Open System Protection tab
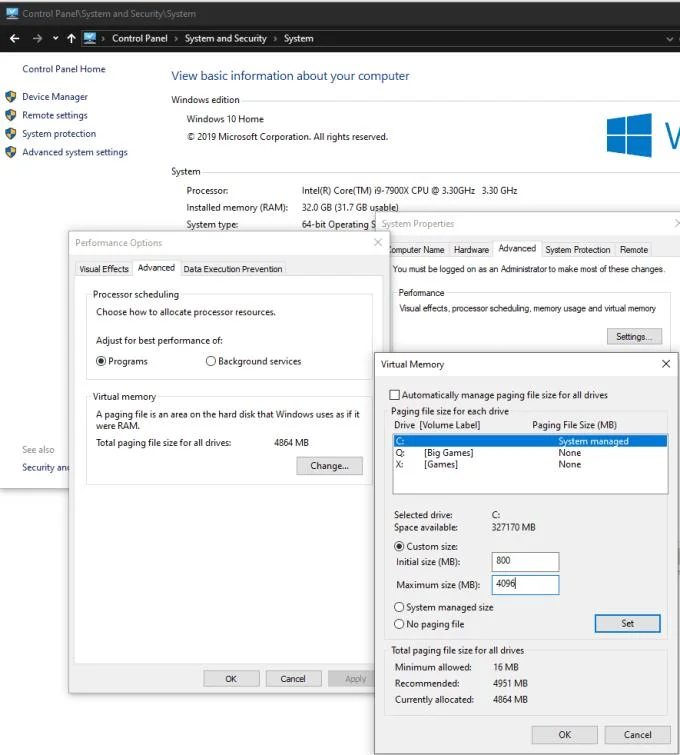This screenshot has width=680, height=755. (577, 250)
